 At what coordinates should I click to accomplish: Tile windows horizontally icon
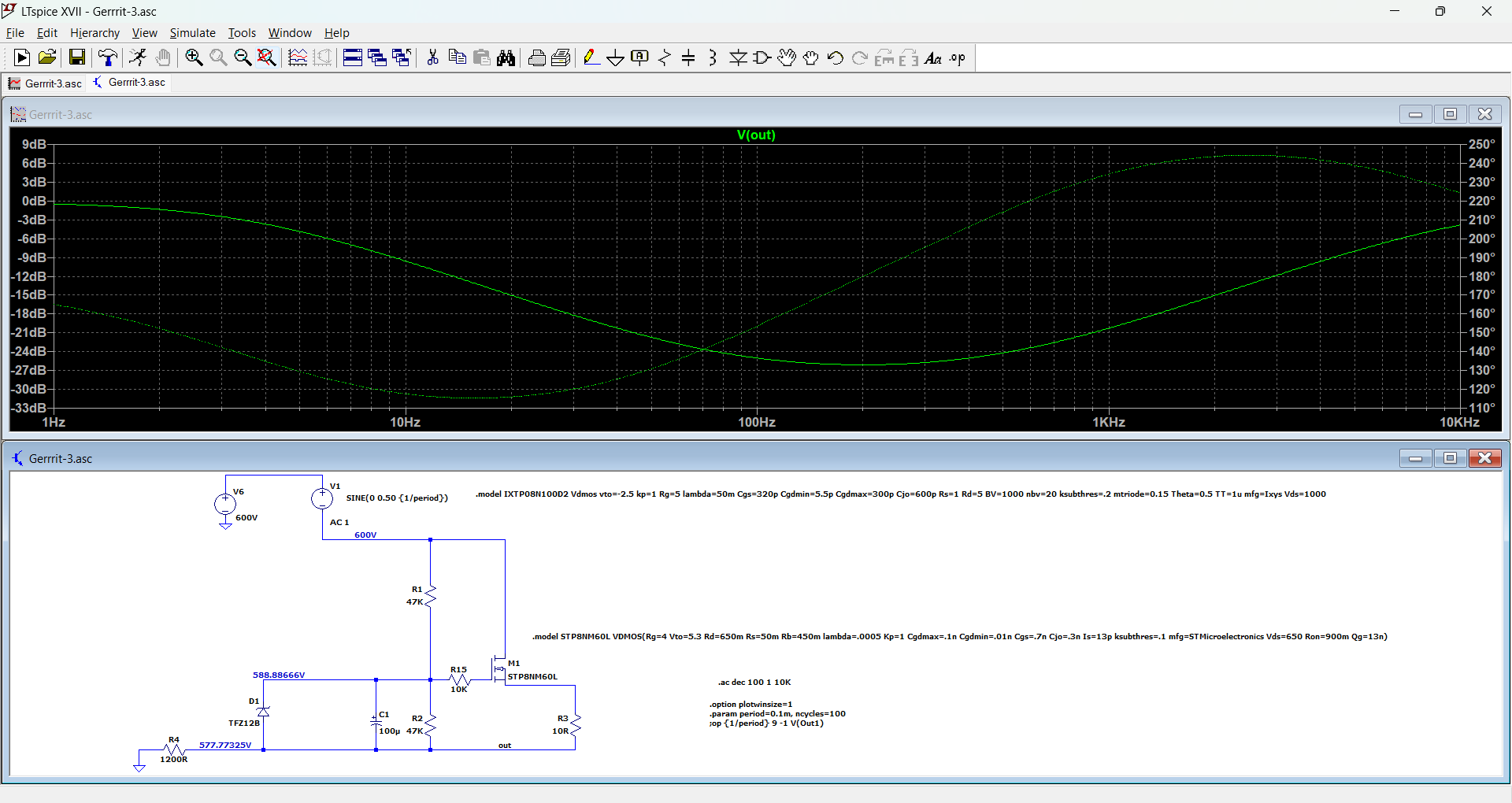(353, 57)
